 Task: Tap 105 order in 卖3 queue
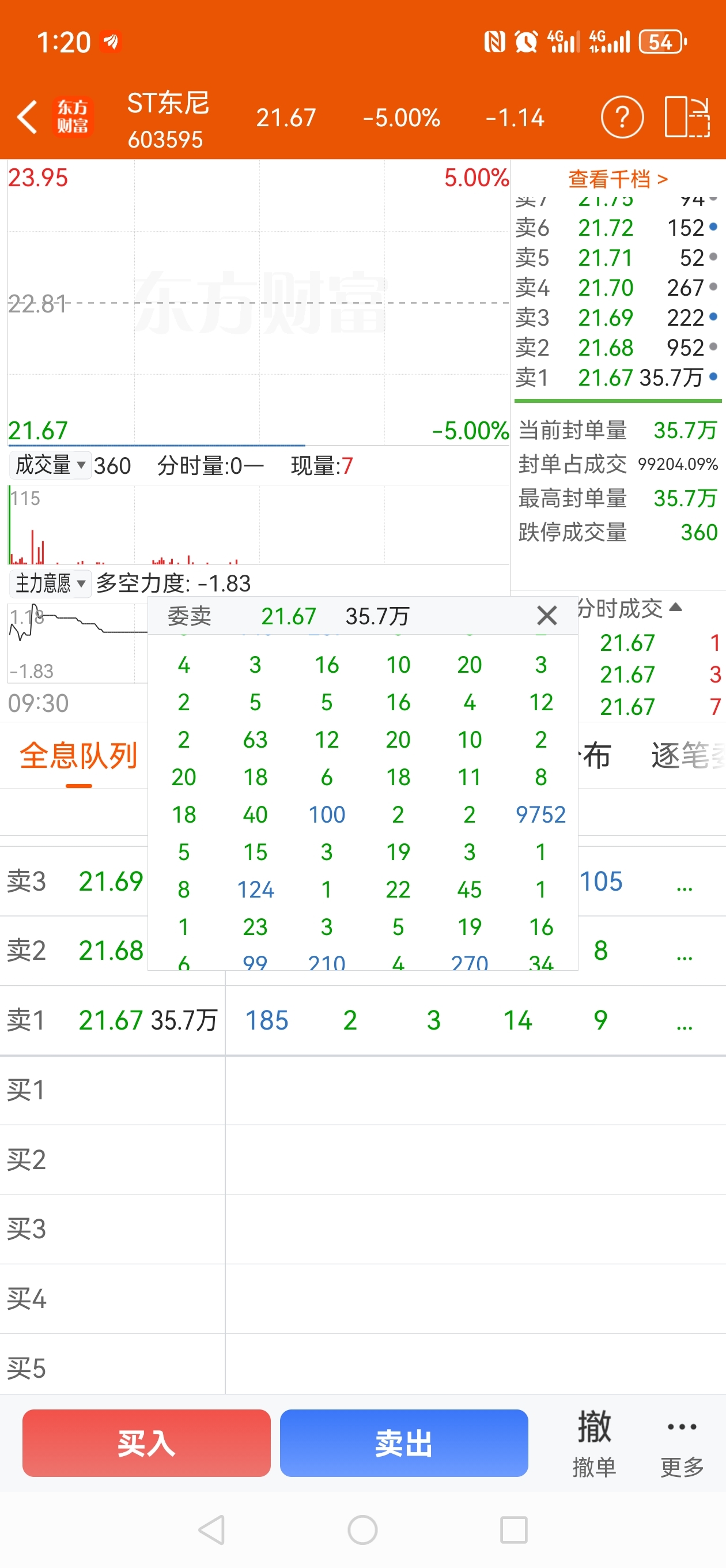point(600,881)
